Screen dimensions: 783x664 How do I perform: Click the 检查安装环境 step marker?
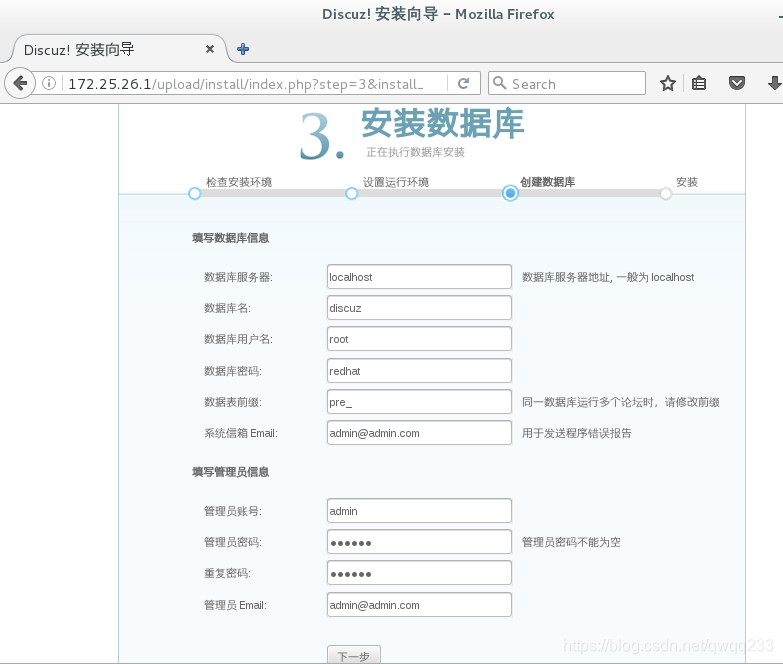[x=195, y=194]
